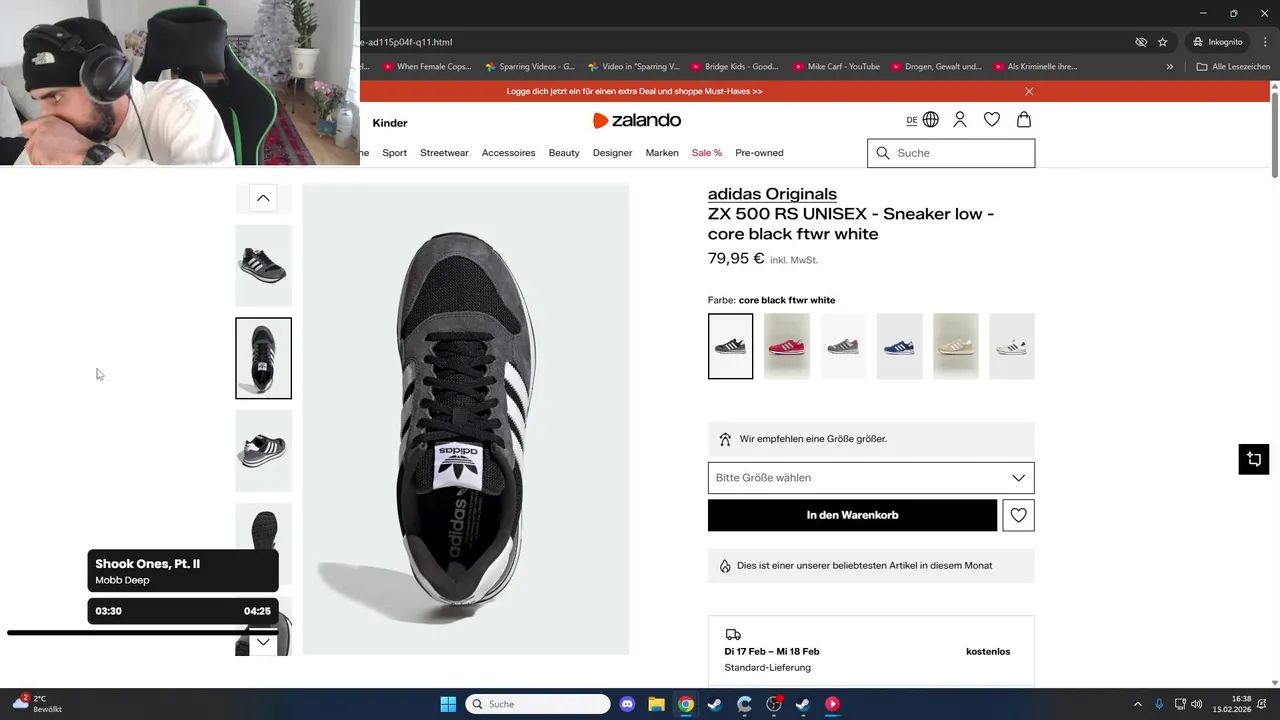Screen dimensions: 1280x720
Task: Open the wishlist heart in header
Action: click(x=992, y=120)
